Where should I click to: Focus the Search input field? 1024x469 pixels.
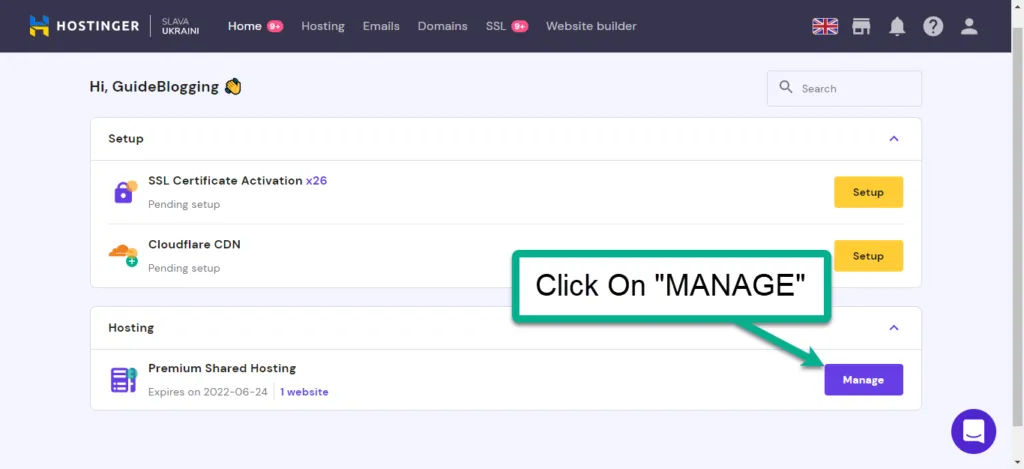click(x=855, y=88)
